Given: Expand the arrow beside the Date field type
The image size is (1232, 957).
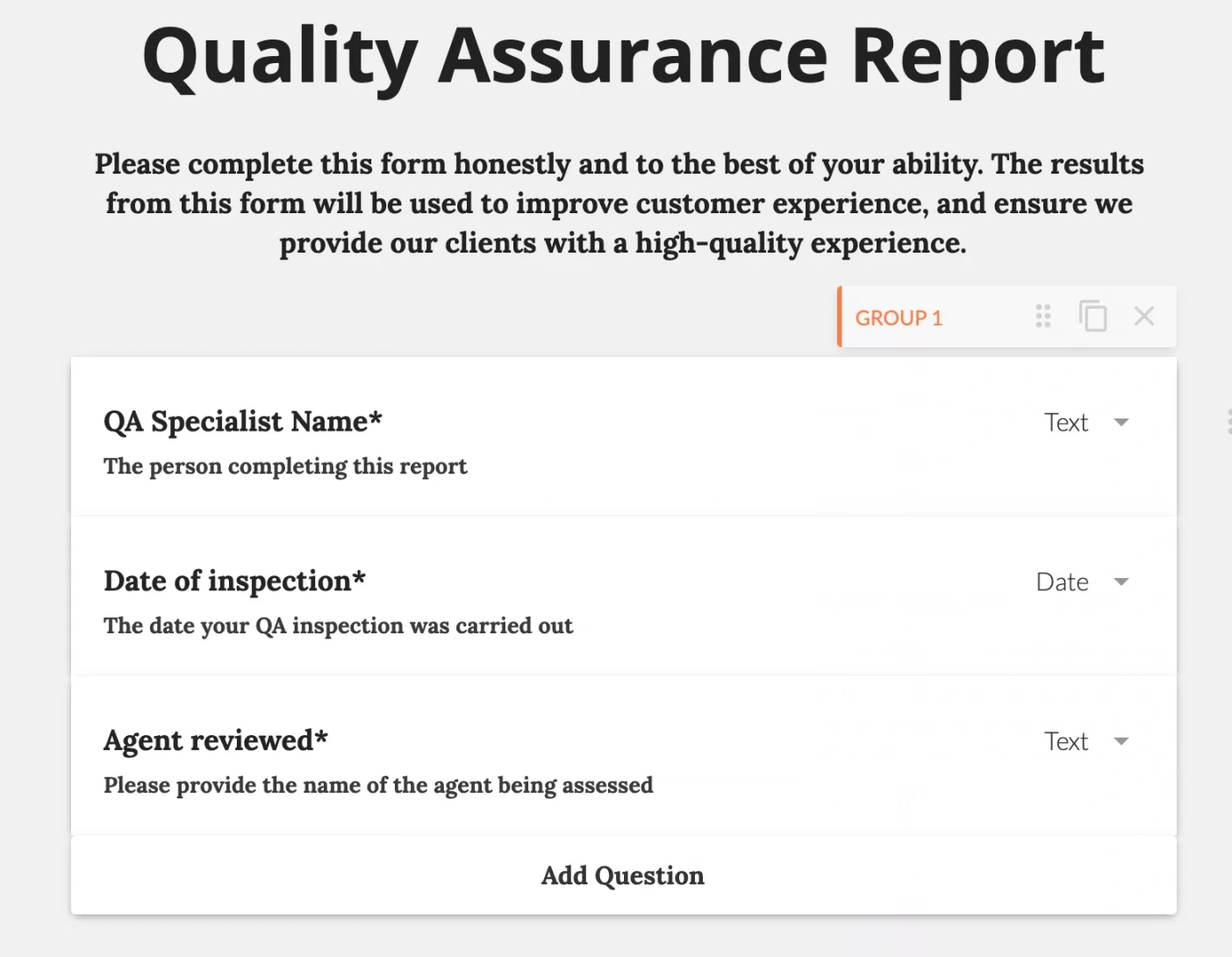Looking at the screenshot, I should pyautogui.click(x=1121, y=582).
